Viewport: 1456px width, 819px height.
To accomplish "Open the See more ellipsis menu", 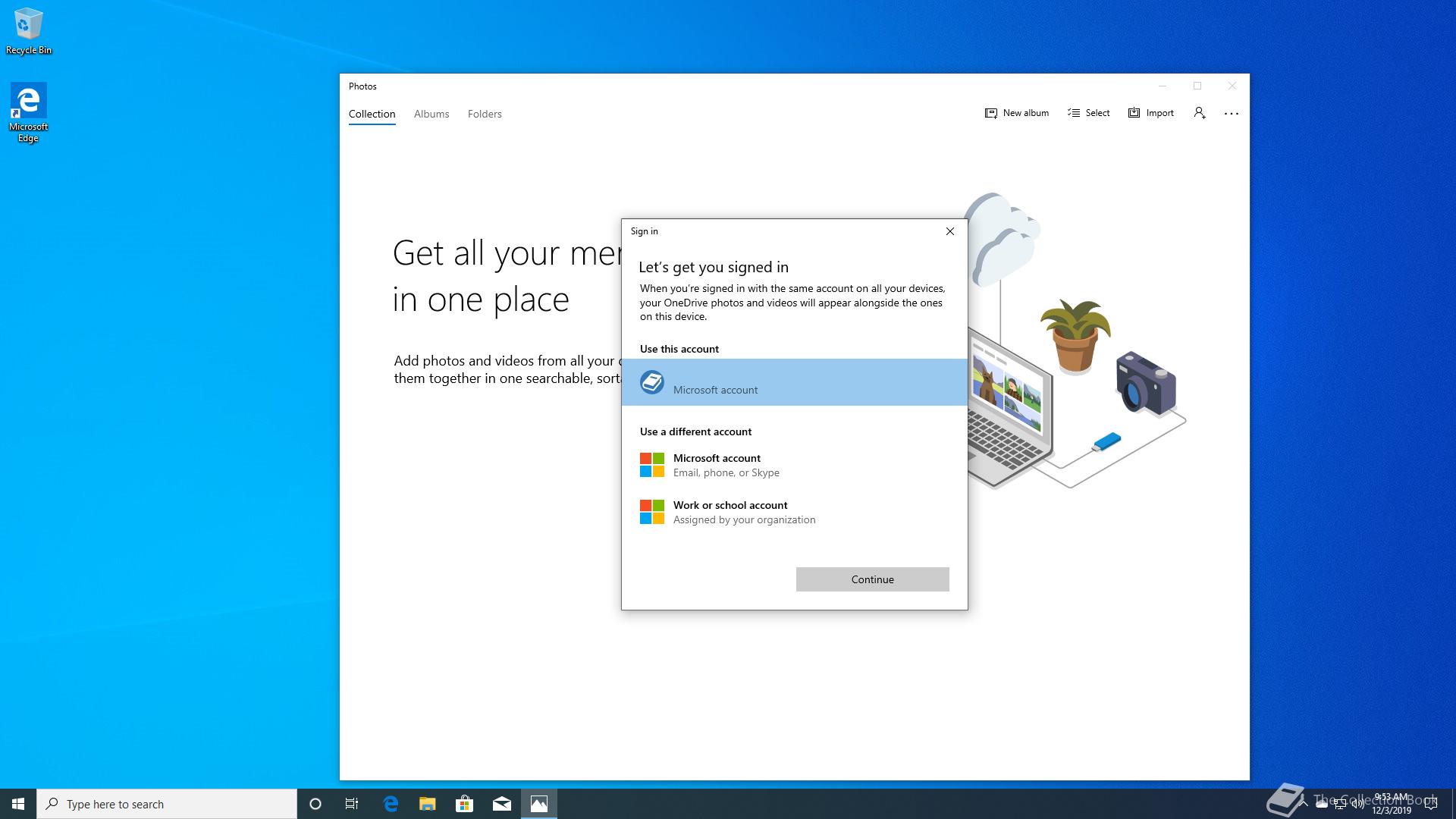I will click(1232, 113).
